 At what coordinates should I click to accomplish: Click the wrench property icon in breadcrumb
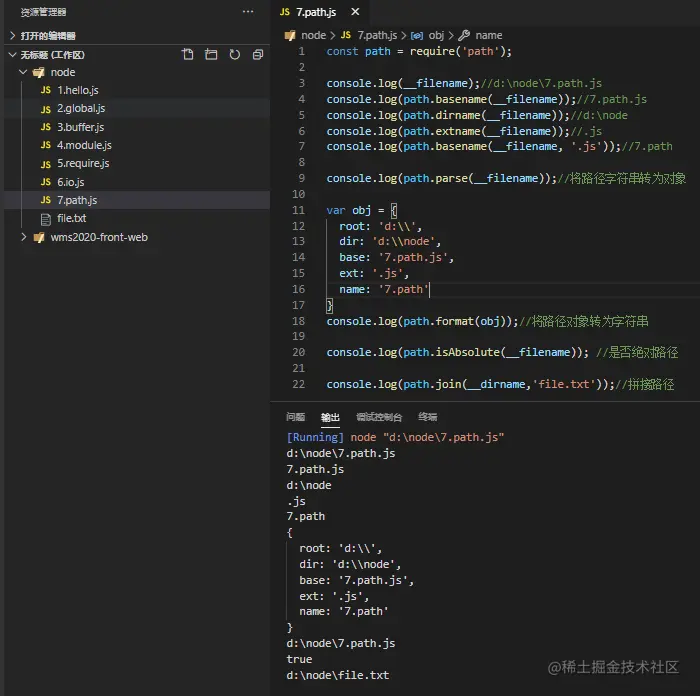pos(464,35)
